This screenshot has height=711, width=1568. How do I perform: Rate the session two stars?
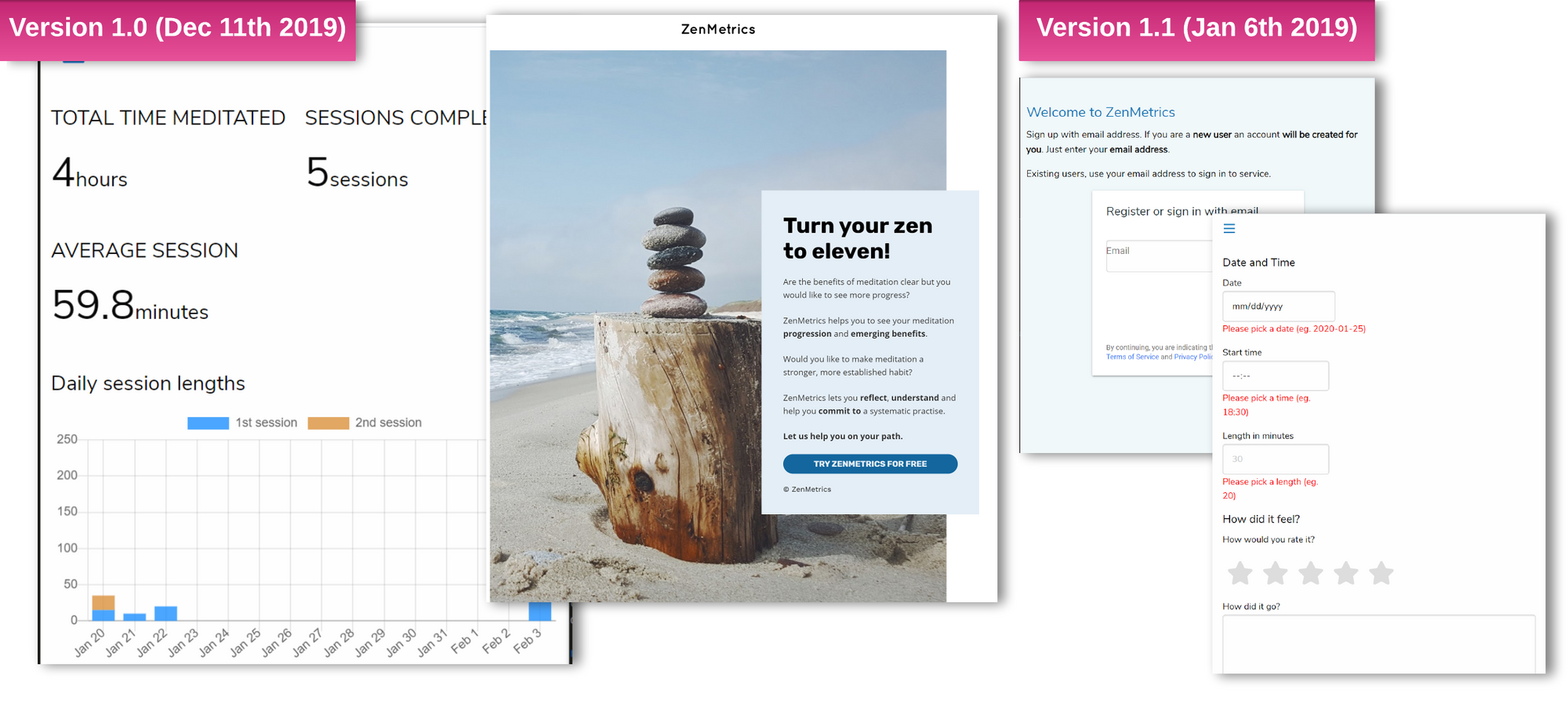1275,573
